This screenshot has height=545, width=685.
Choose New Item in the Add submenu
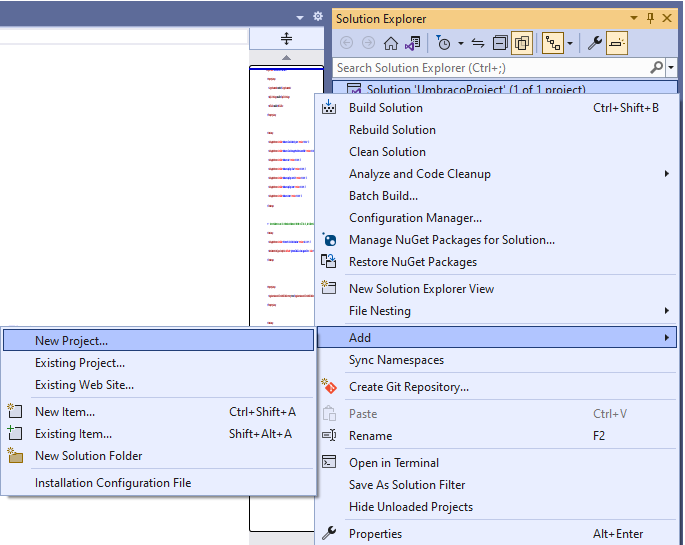coord(159,412)
